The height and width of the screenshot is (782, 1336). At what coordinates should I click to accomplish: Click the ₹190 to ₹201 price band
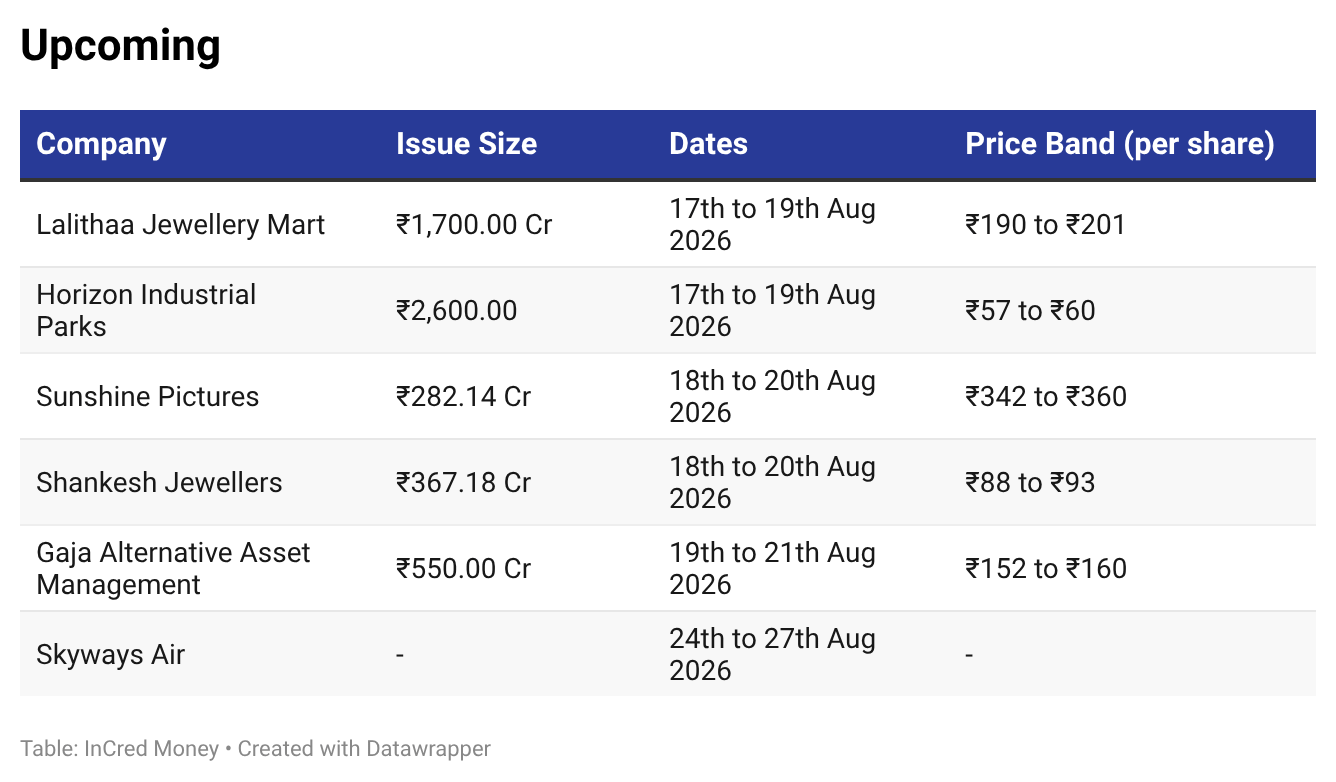pyautogui.click(x=1045, y=224)
